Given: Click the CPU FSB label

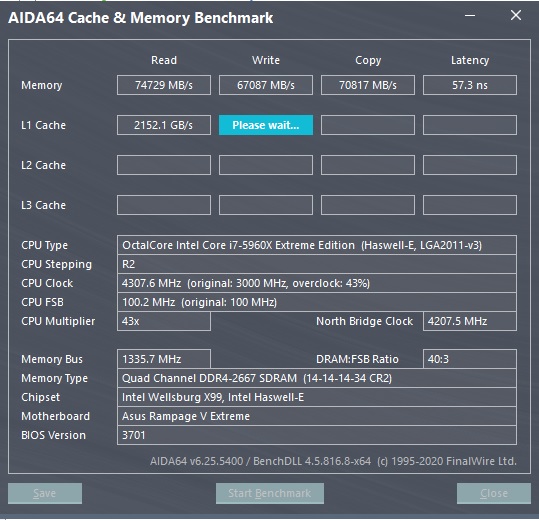Looking at the screenshot, I should (42, 302).
